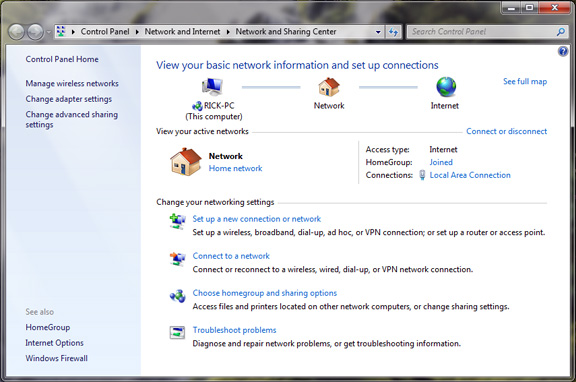This screenshot has width=576, height=382.
Task: Select Network and Sharing Center breadcrumb
Action: tap(286, 32)
